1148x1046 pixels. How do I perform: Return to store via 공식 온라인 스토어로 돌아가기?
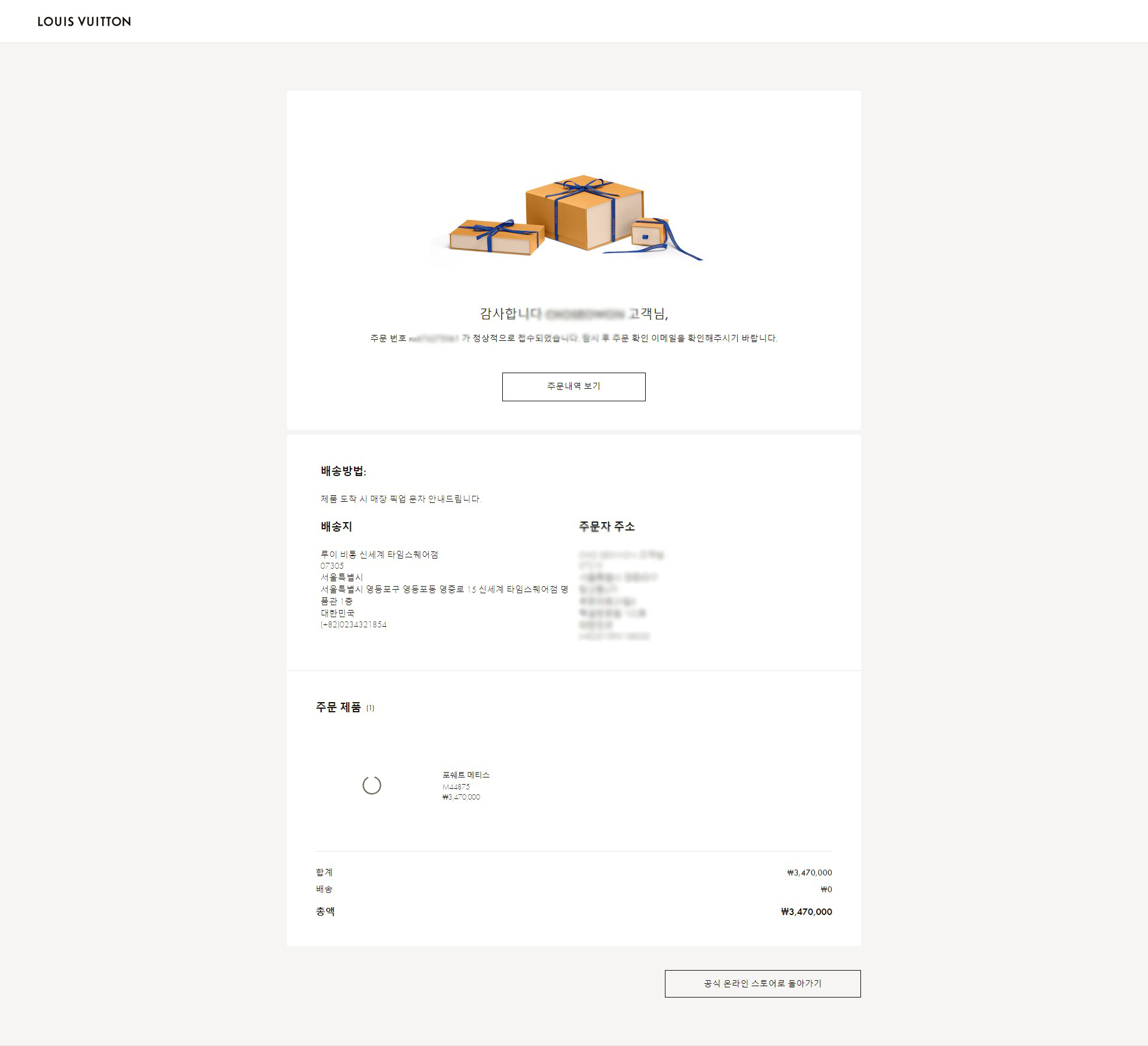pos(762,983)
